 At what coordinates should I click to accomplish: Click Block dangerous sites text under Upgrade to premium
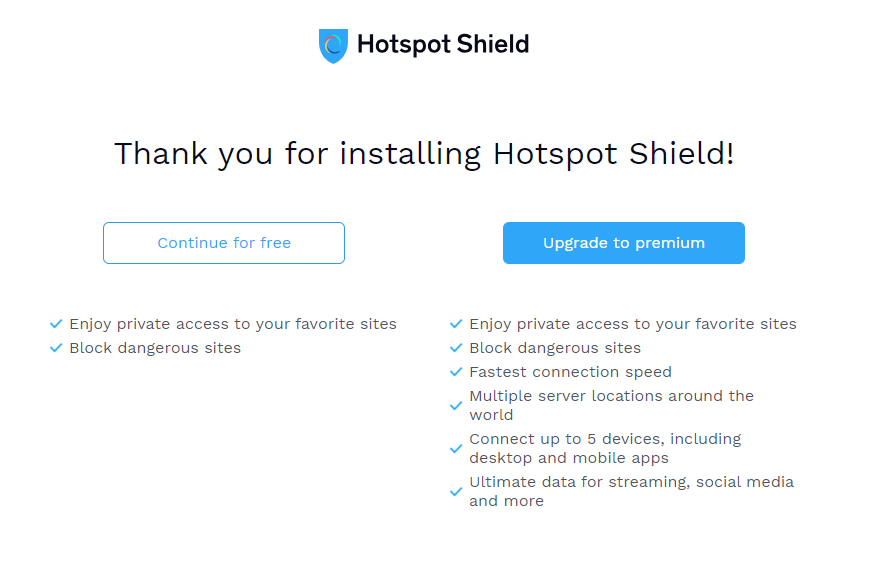pyautogui.click(x=555, y=348)
